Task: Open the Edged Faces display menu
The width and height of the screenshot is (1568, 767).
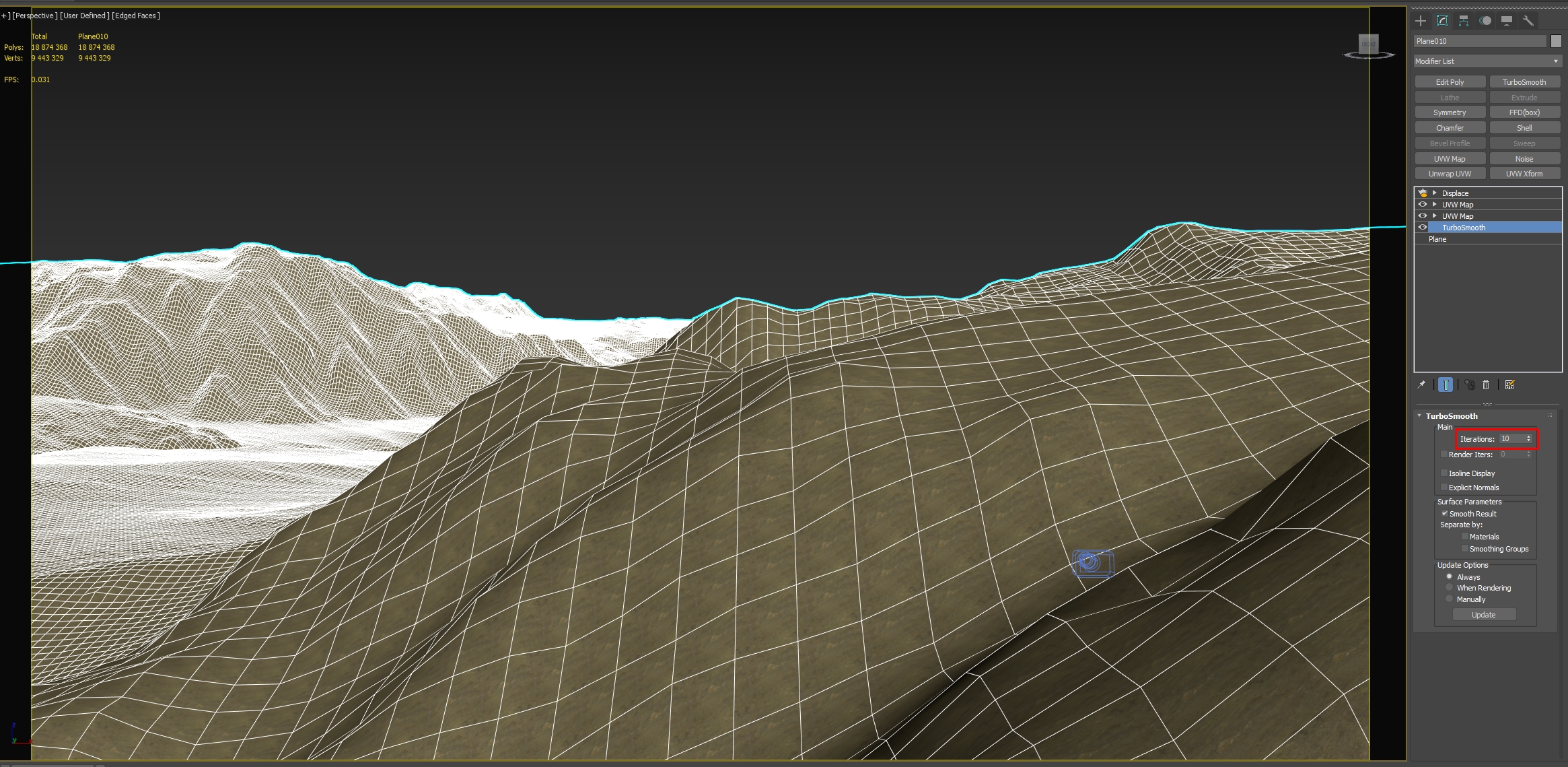Action: click(136, 15)
